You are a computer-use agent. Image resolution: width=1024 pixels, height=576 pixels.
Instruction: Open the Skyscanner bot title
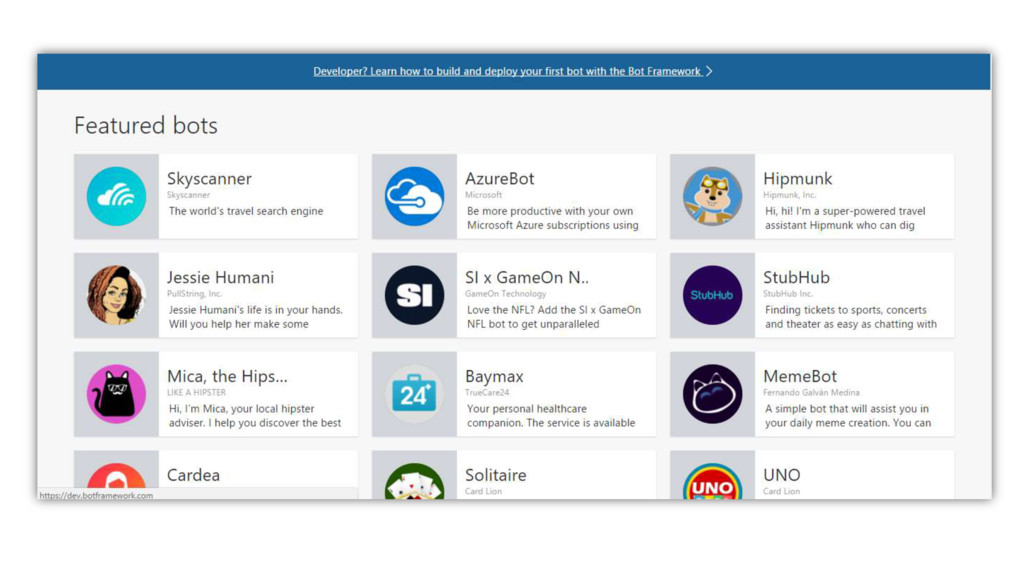click(x=209, y=178)
